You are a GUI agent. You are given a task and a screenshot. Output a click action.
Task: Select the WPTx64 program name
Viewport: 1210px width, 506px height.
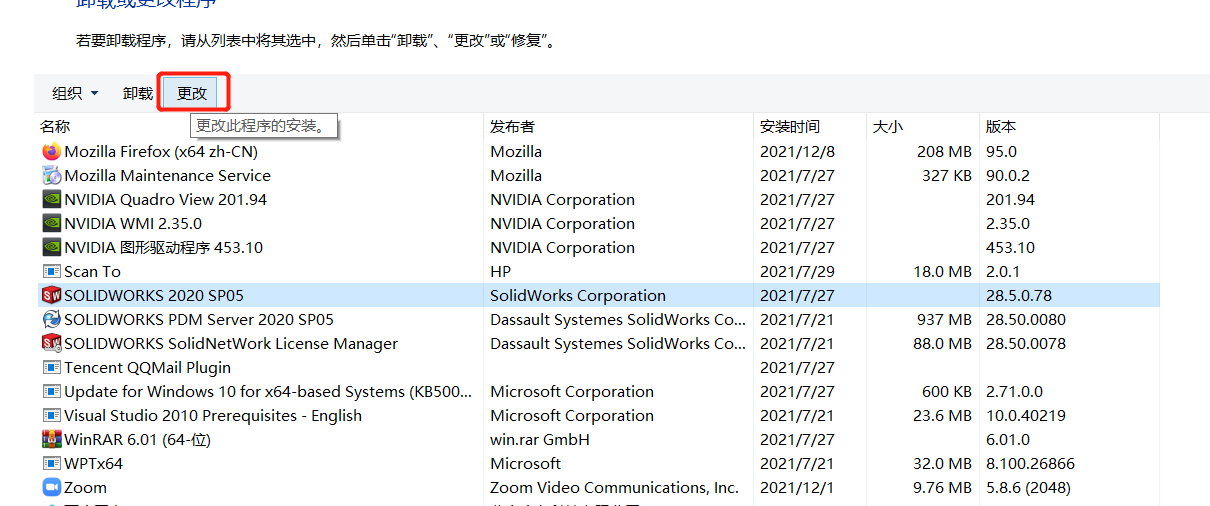click(x=94, y=464)
